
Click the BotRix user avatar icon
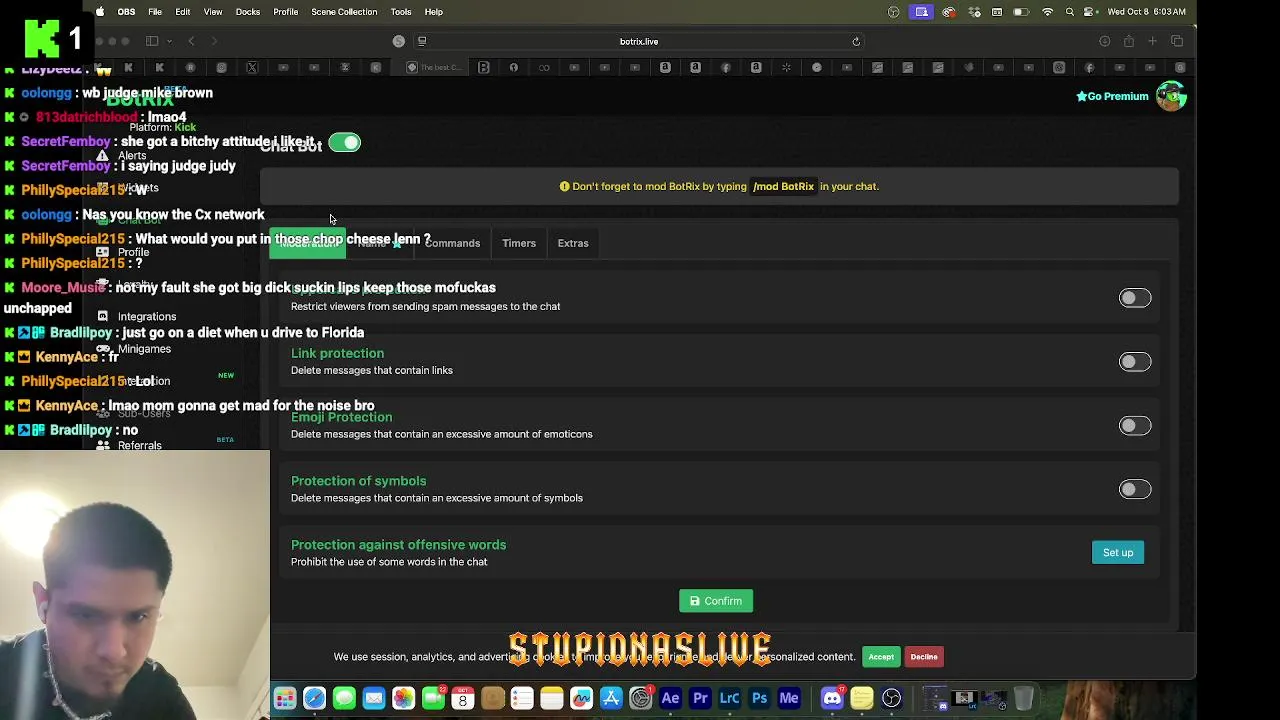1171,96
